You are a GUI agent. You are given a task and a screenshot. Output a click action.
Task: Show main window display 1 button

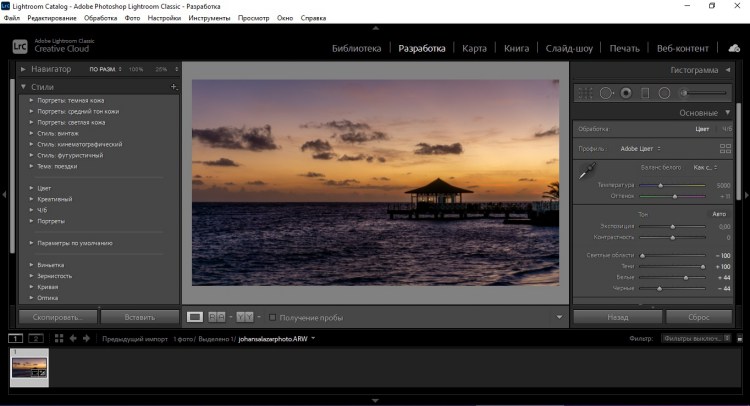coord(15,339)
